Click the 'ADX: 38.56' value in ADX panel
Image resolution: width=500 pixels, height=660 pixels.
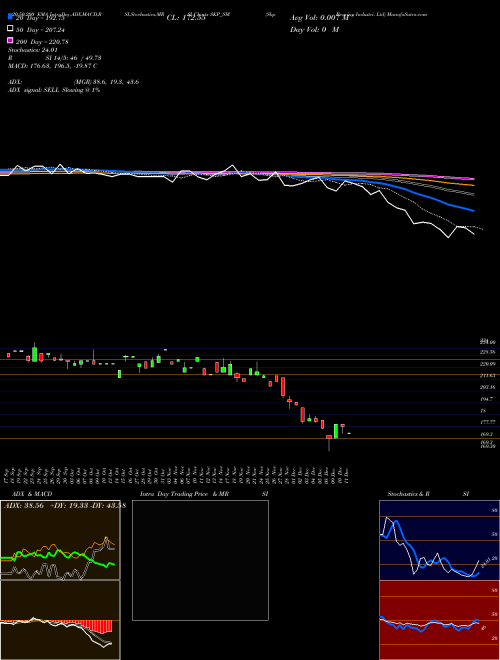pyautogui.click(x=24, y=506)
